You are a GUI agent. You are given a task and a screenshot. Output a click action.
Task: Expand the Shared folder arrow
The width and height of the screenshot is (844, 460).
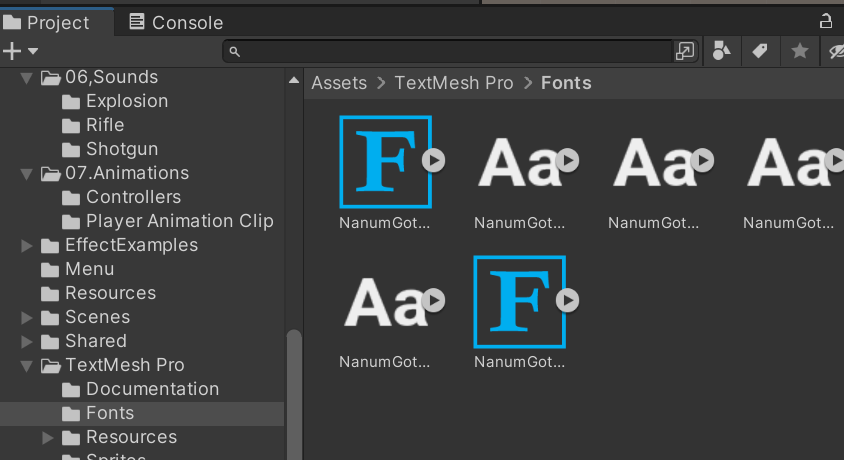coord(26,342)
